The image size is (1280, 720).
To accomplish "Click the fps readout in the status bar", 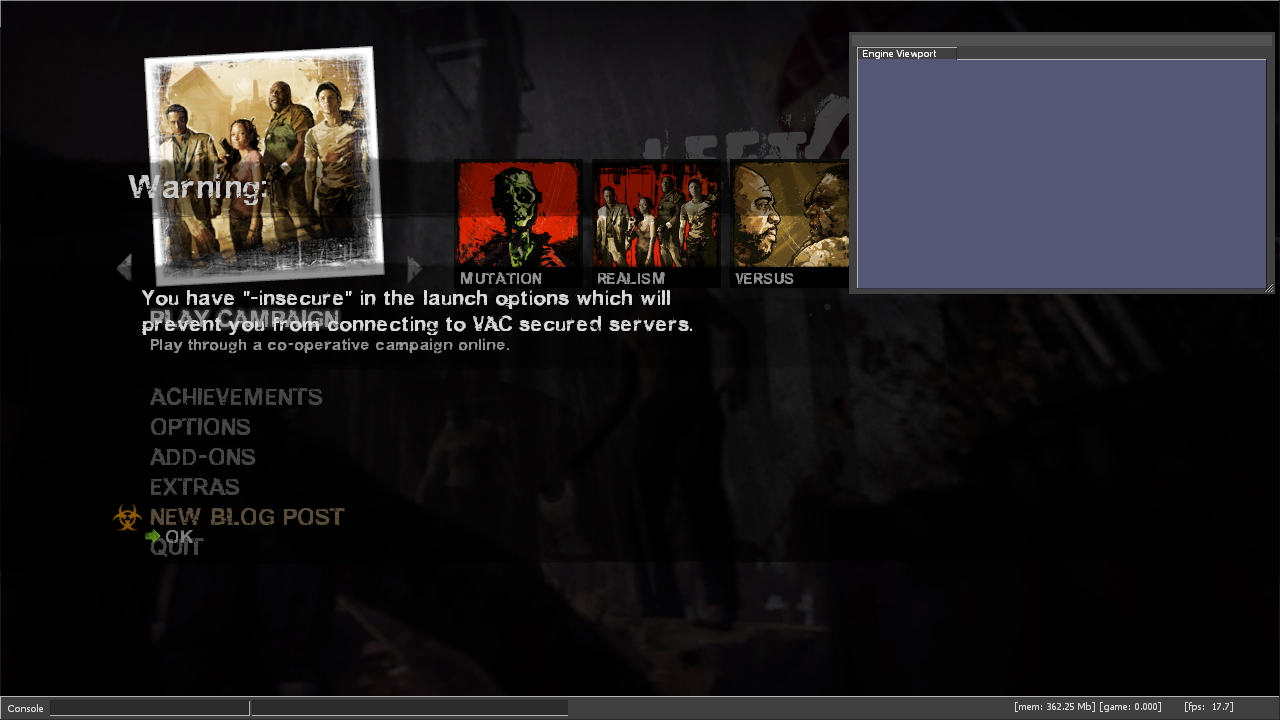I will 1209,708.
